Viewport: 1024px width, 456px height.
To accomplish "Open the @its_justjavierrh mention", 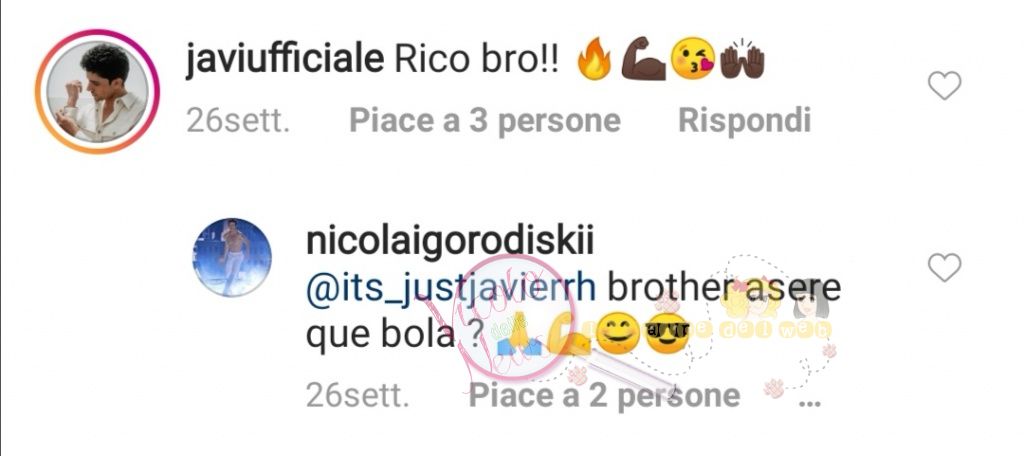I will (451, 290).
